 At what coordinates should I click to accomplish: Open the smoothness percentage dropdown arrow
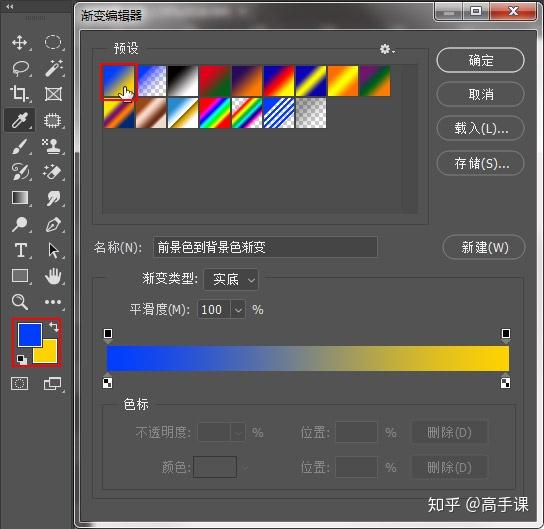click(x=238, y=309)
